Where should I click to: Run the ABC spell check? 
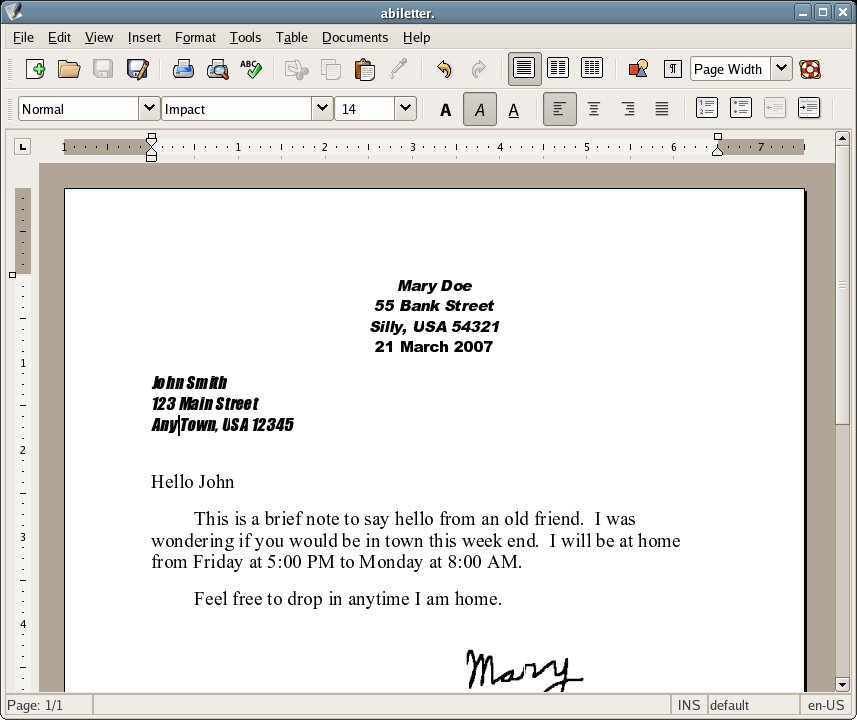[x=251, y=69]
